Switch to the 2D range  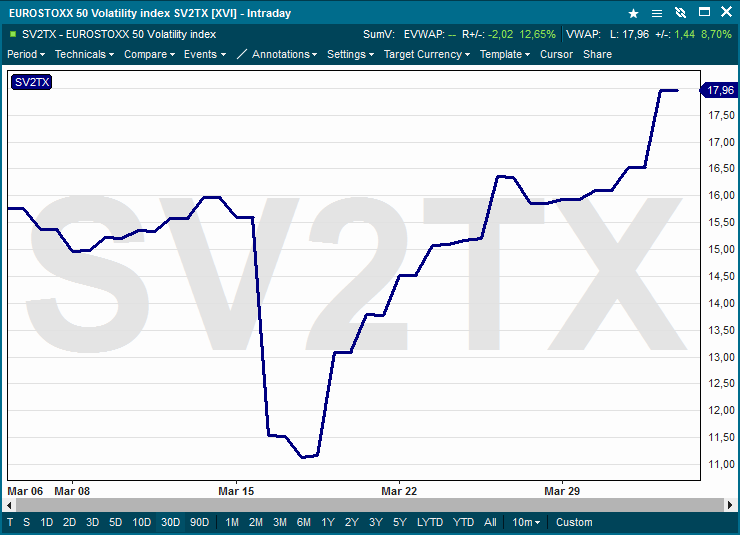(69, 522)
